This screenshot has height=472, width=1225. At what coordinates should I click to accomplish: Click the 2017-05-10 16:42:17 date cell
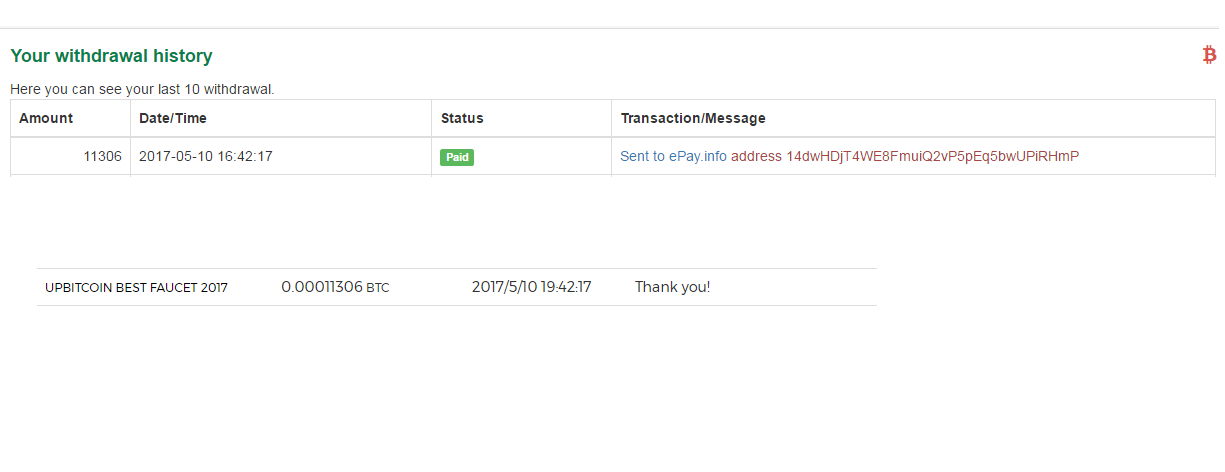[206, 156]
